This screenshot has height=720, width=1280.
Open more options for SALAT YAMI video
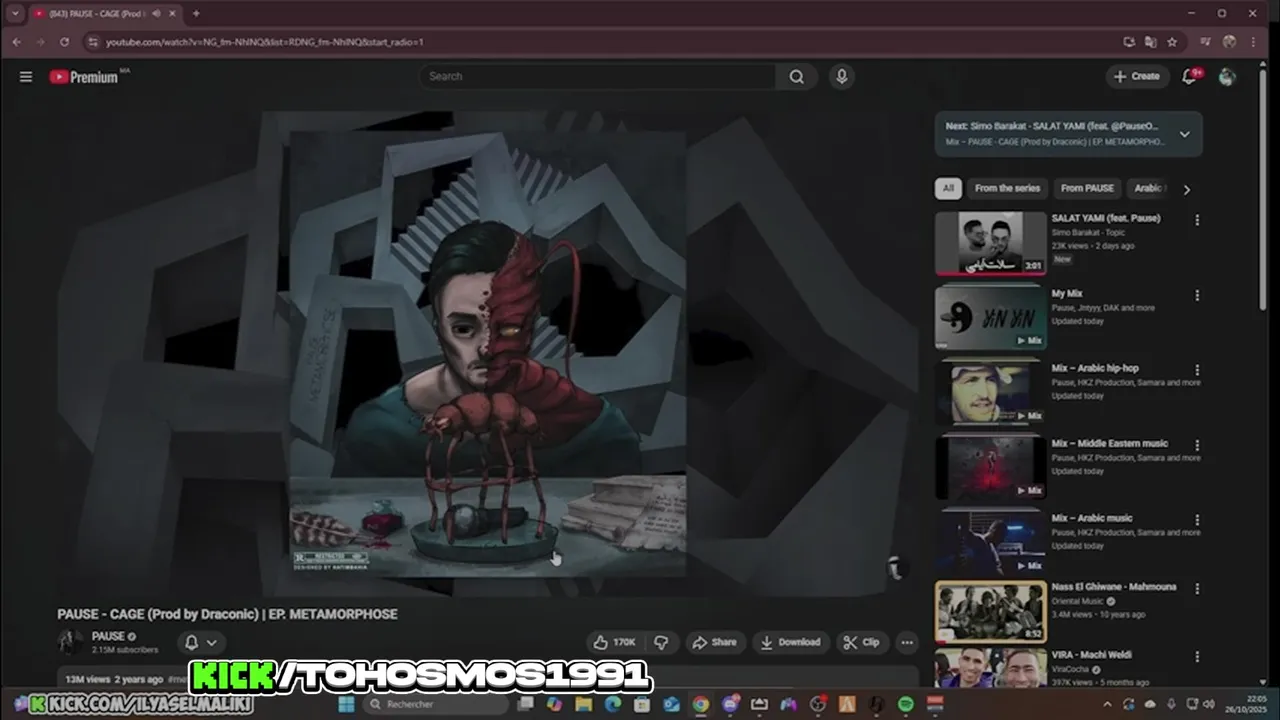1197,220
